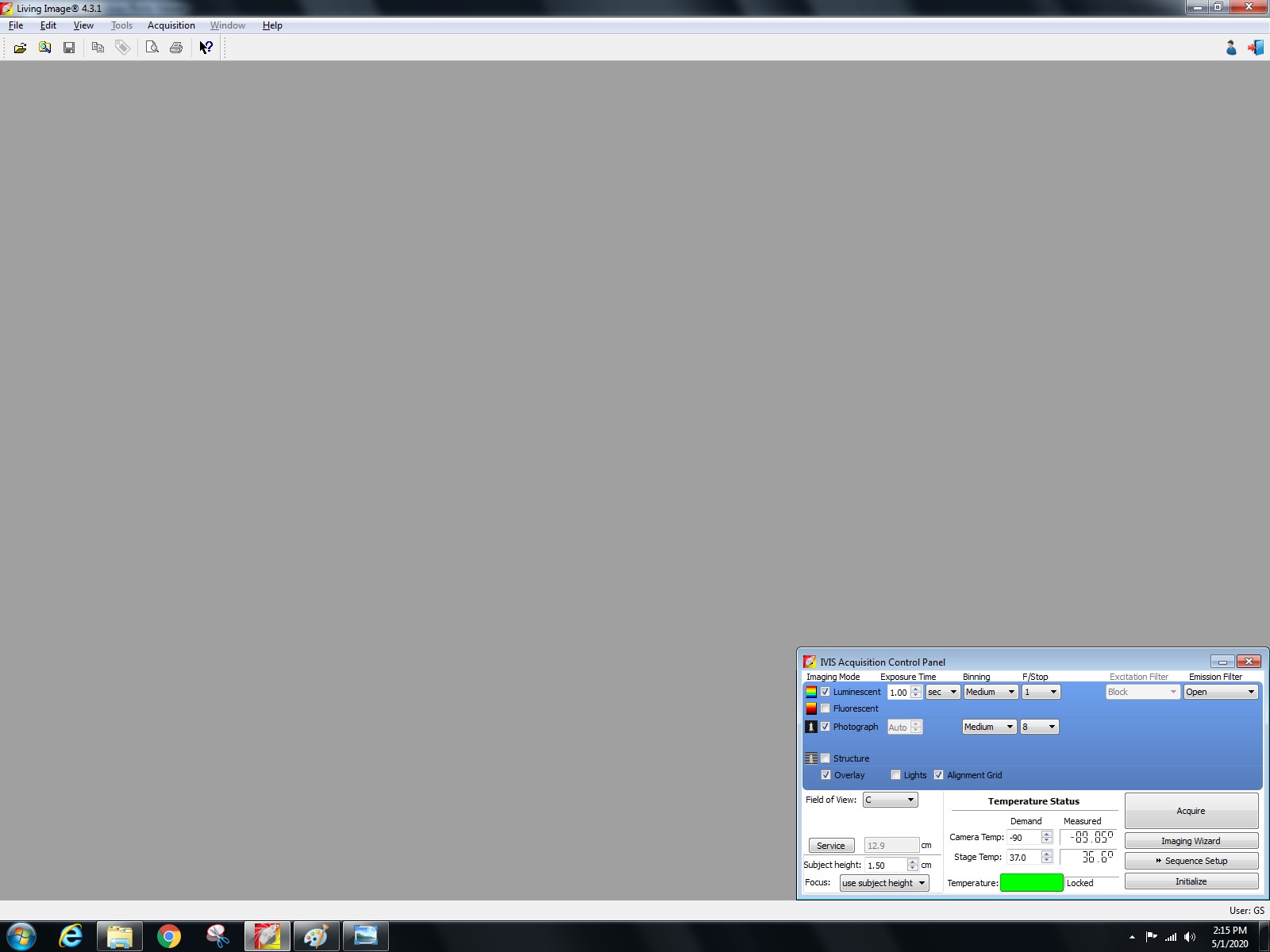This screenshot has width=1270, height=952.
Task: Click the Acquire button
Action: coord(1191,811)
